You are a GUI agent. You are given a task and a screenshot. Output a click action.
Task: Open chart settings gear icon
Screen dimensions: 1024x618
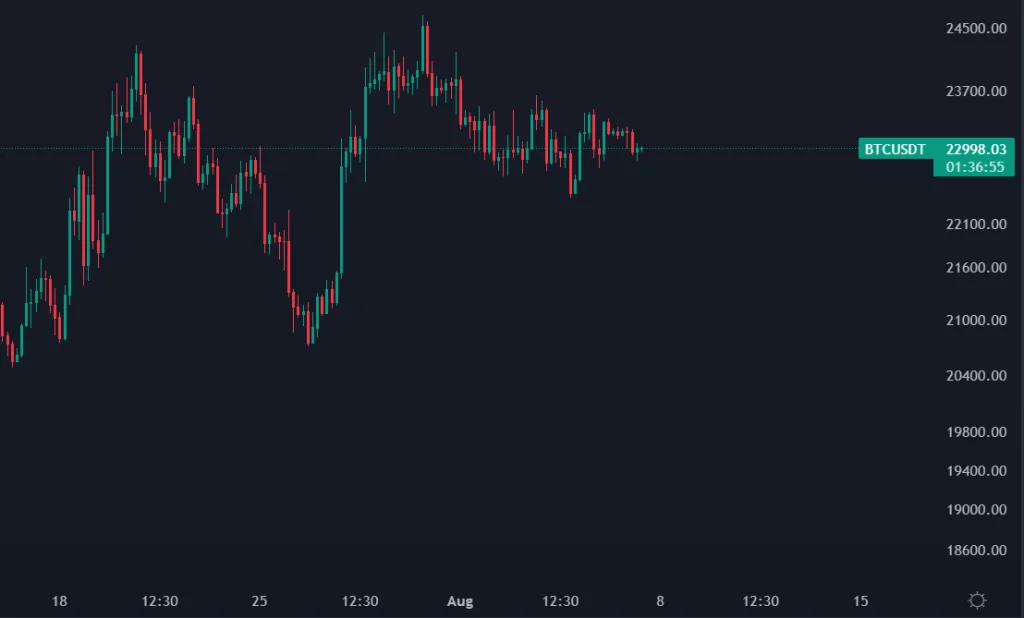coord(977,601)
